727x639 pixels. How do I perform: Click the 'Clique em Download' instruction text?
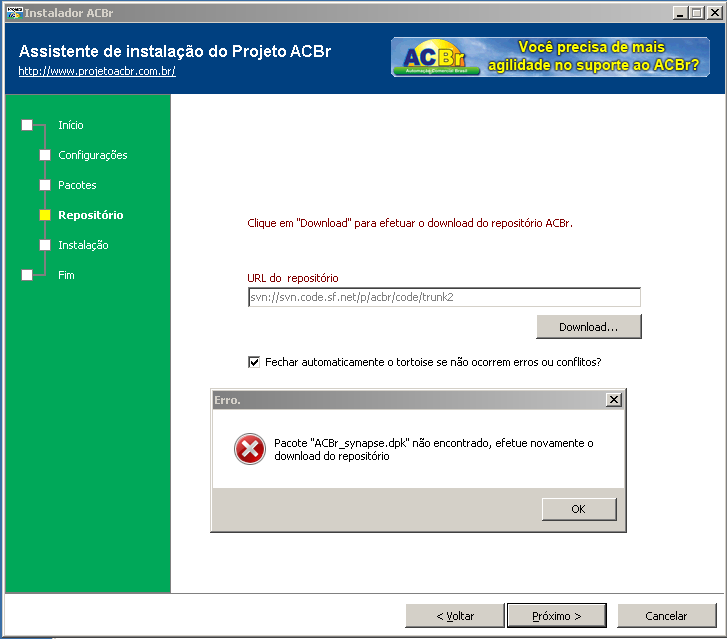410,223
